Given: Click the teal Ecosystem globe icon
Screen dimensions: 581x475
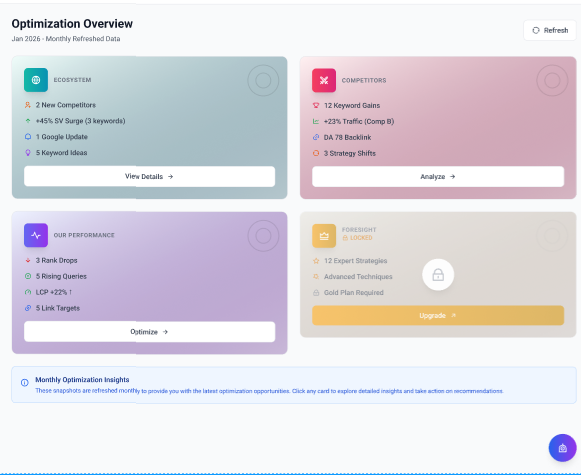Looking at the screenshot, I should click(x=36, y=80).
